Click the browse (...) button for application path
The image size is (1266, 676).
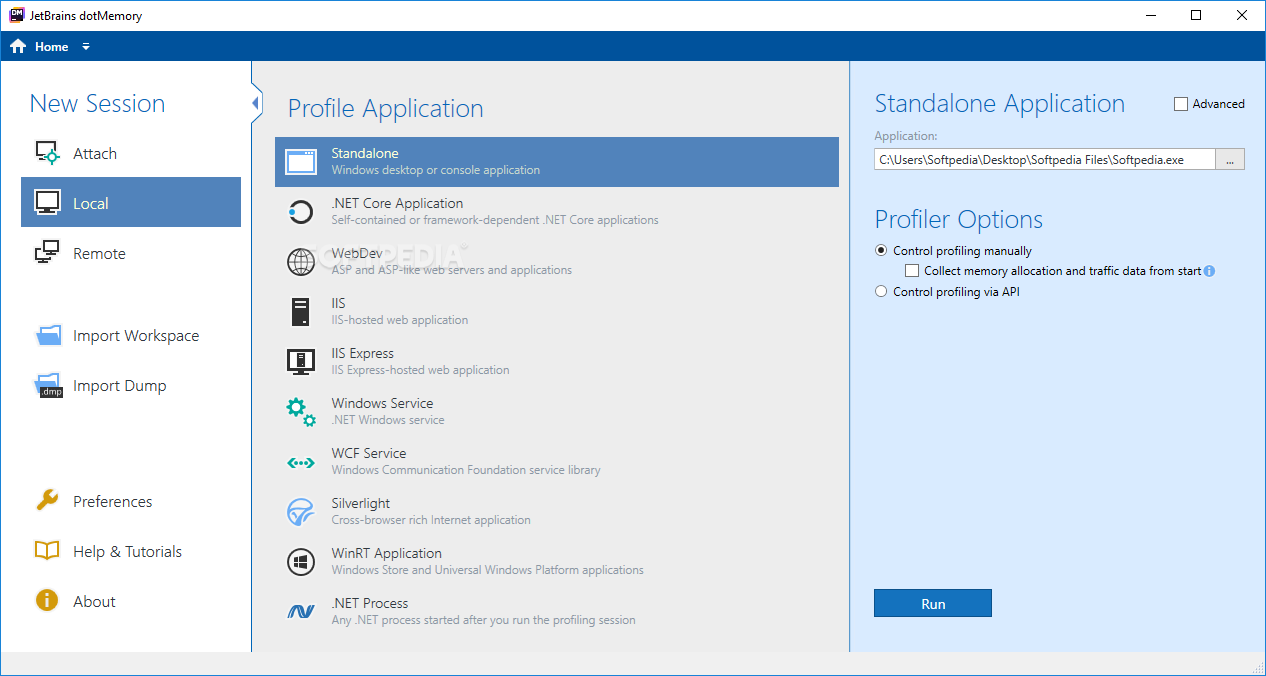tap(1230, 159)
